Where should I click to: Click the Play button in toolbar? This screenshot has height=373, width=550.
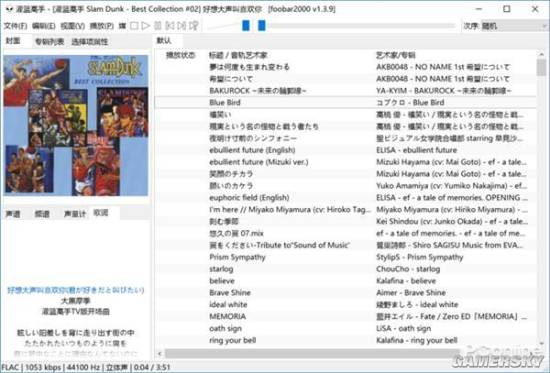coord(146,26)
